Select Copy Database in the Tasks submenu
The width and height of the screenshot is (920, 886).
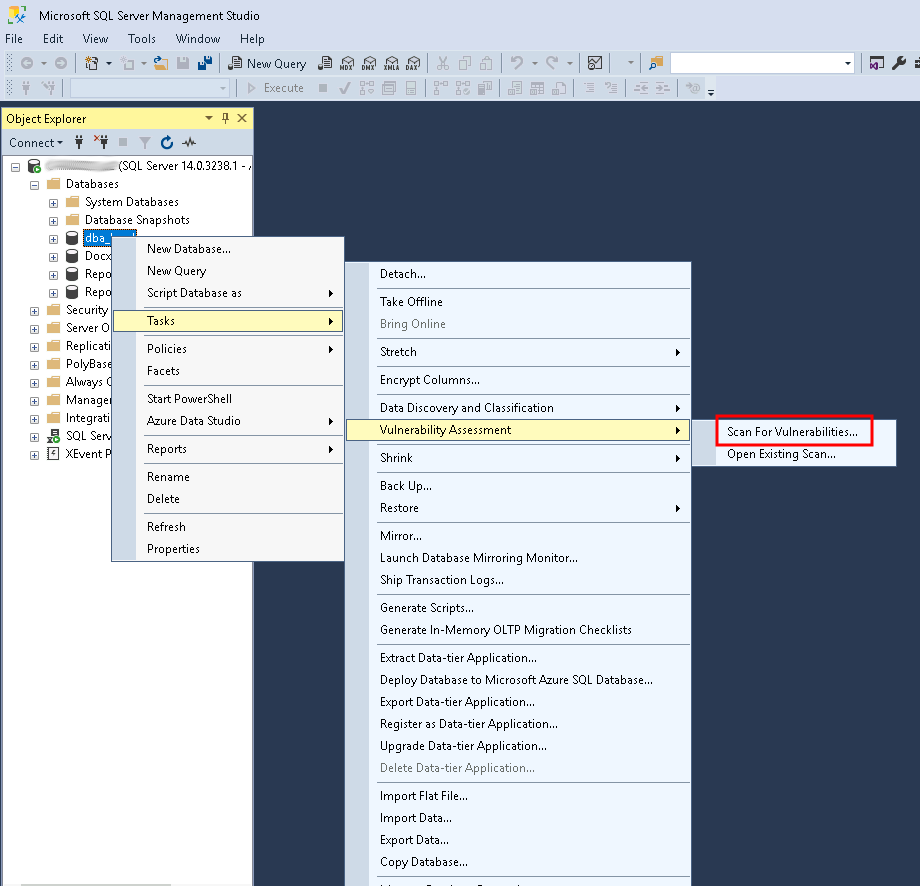point(518,862)
